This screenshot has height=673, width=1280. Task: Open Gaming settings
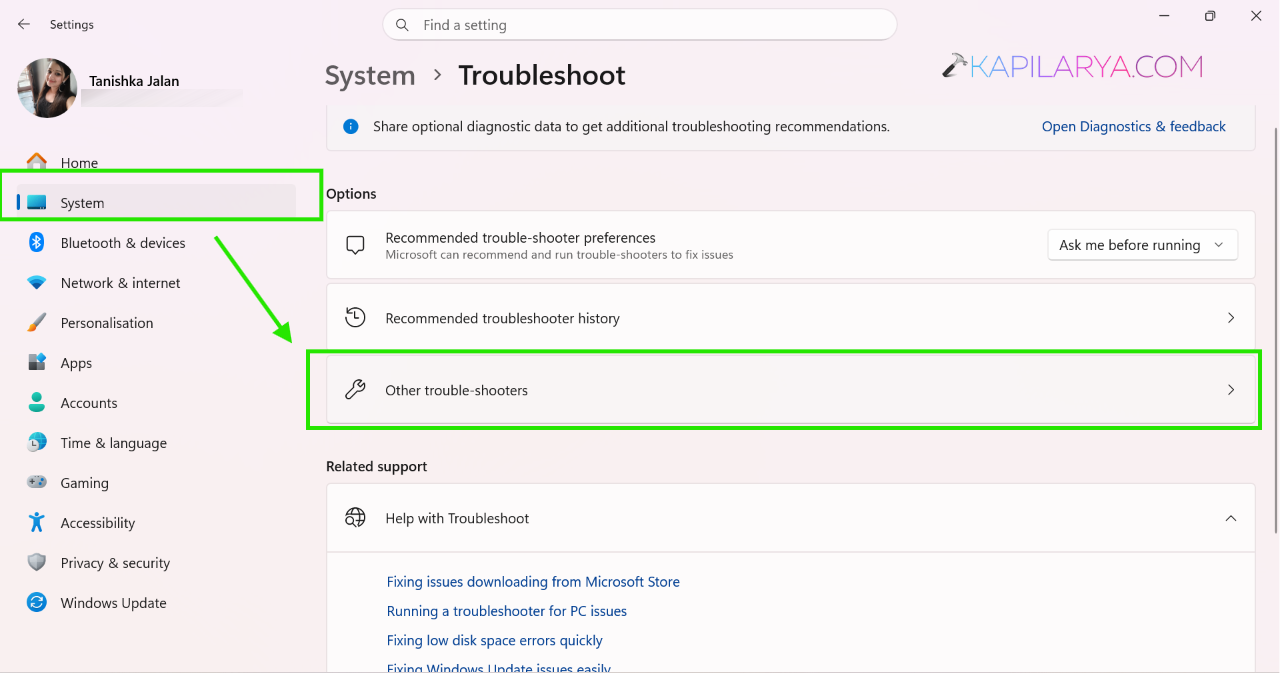[84, 483]
